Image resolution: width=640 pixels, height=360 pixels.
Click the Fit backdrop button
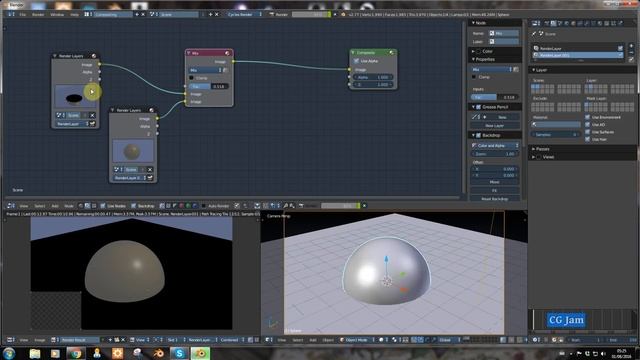(495, 191)
